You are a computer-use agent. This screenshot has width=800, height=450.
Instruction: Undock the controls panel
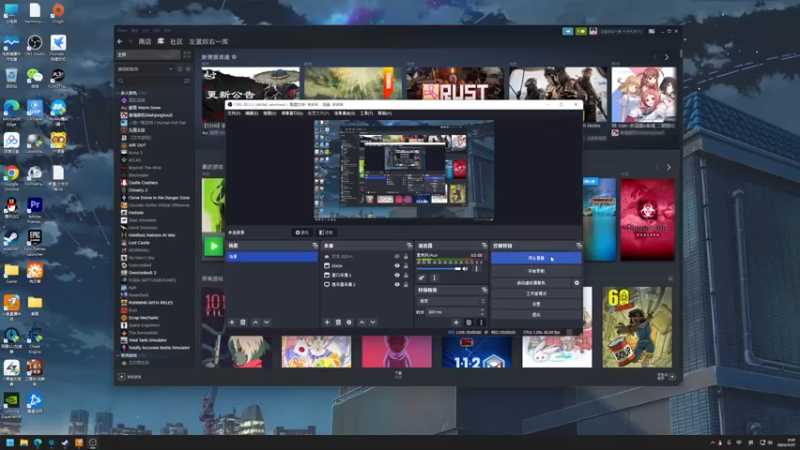579,246
